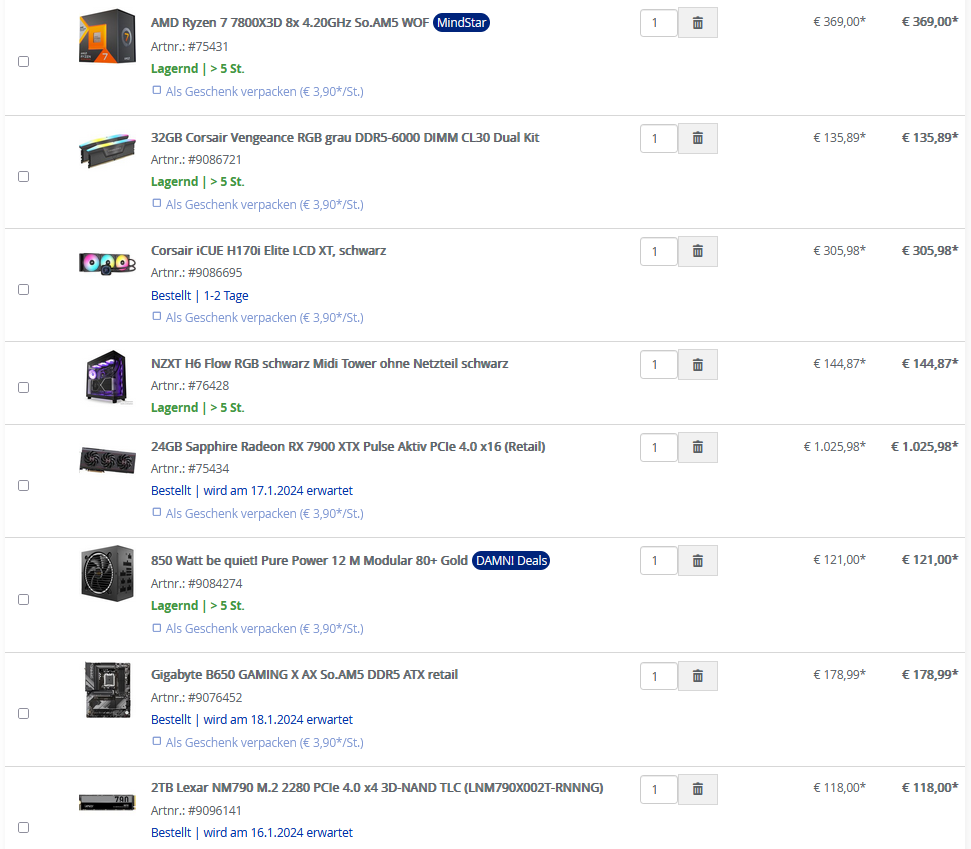The height and width of the screenshot is (849, 971).
Task: Remove Corsair Vengeance RGB RAM via trash icon
Action: [697, 138]
